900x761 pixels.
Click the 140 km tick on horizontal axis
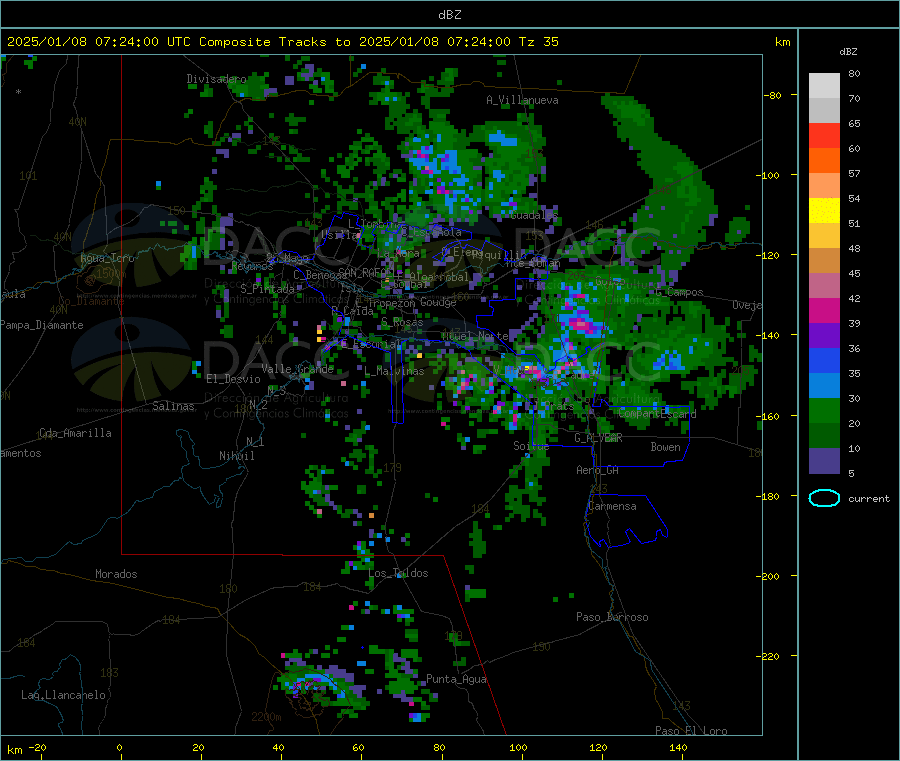(678, 747)
